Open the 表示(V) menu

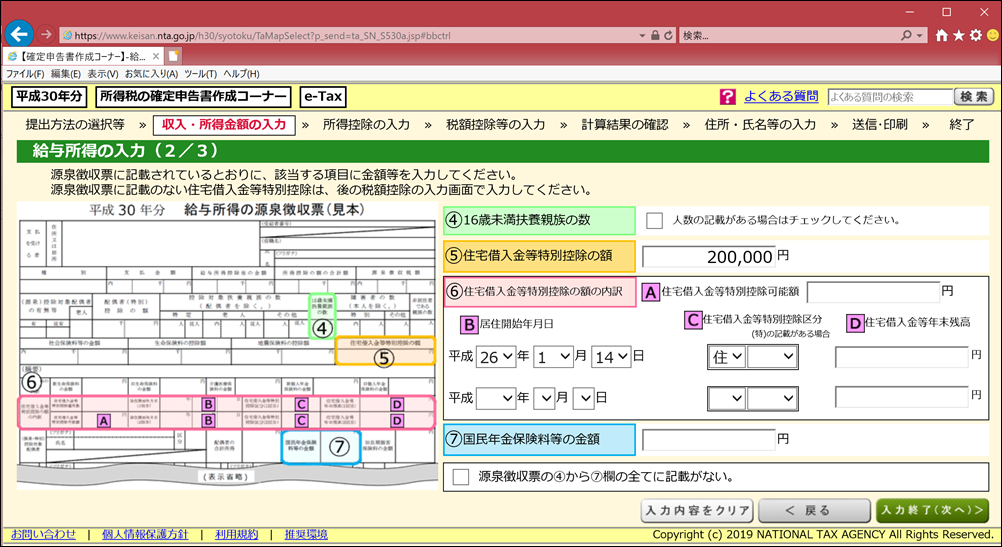pos(103,74)
